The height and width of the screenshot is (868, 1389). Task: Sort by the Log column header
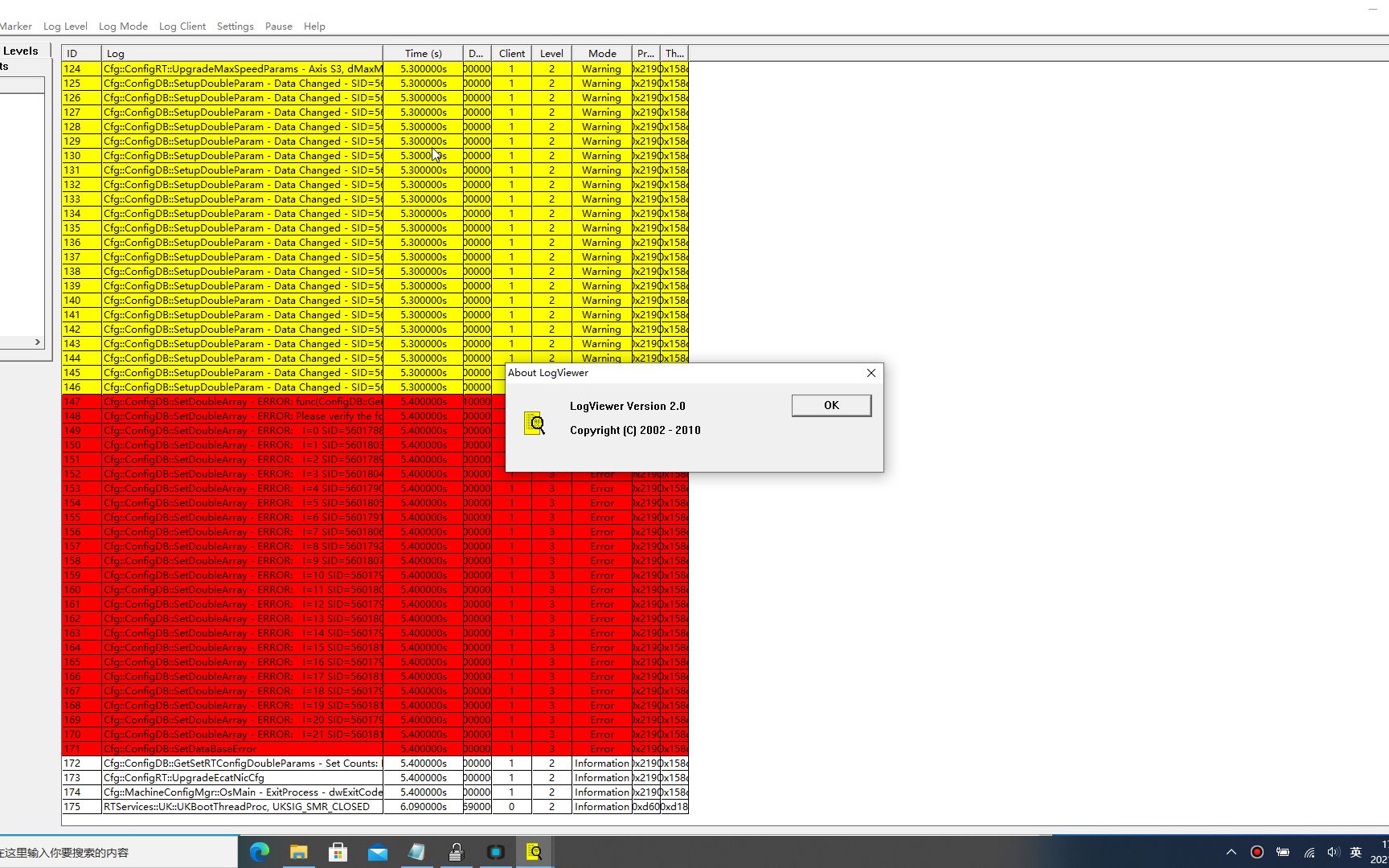(242, 53)
